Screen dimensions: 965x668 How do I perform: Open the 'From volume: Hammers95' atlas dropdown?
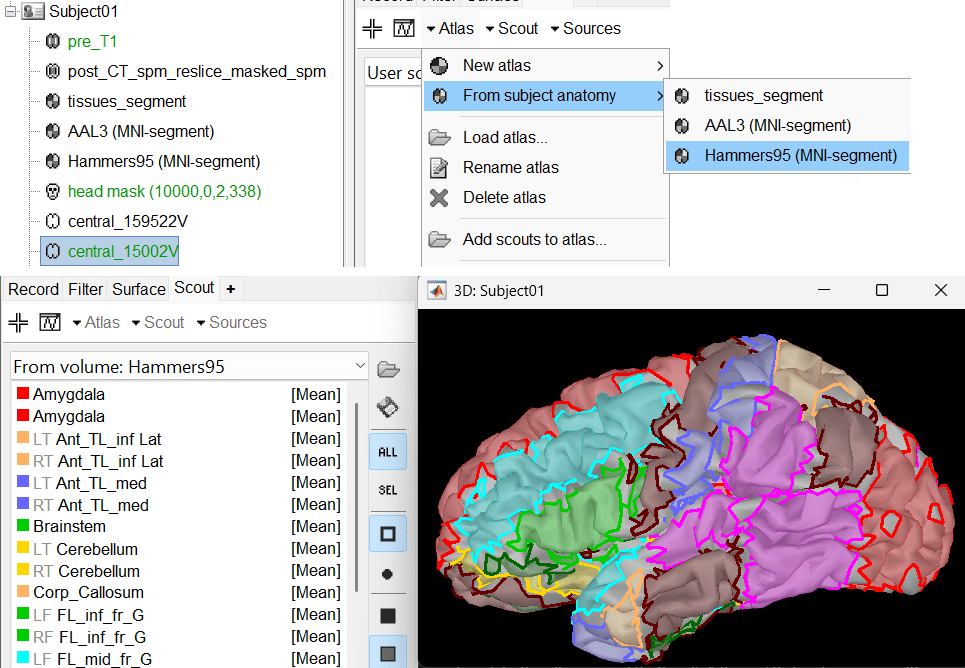[190, 367]
